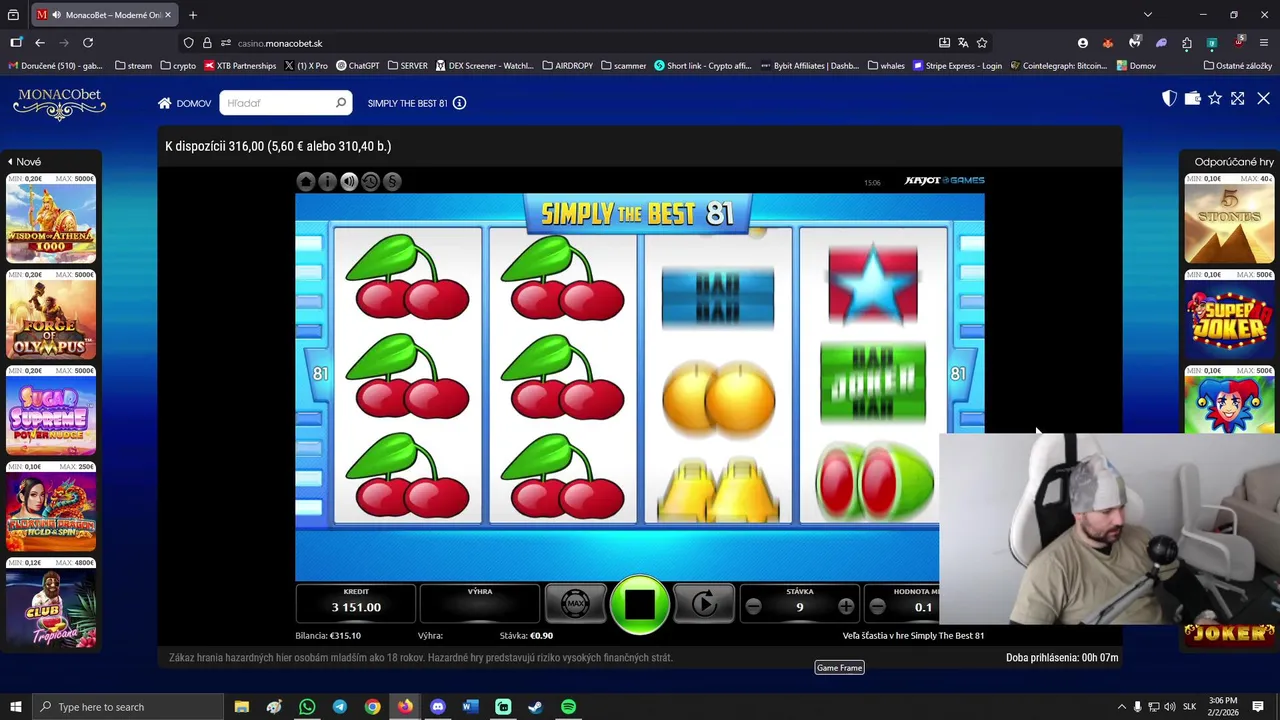
Task: Open ChatGPT bookmark
Action: 358,66
